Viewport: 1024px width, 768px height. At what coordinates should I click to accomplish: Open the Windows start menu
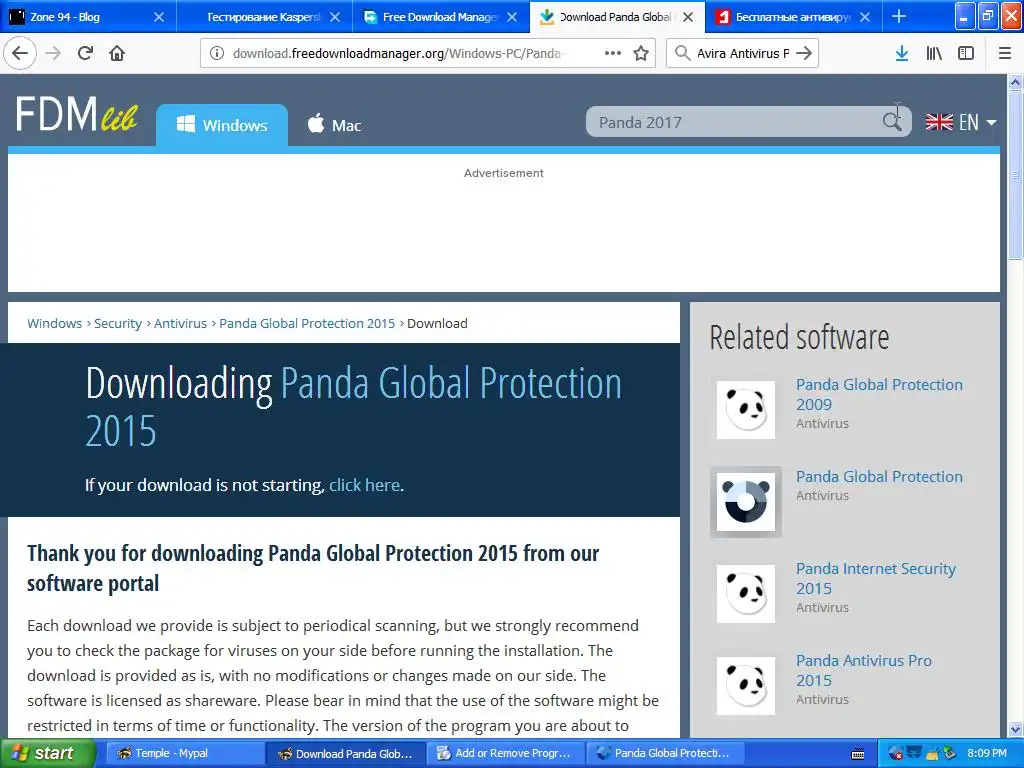[48, 753]
